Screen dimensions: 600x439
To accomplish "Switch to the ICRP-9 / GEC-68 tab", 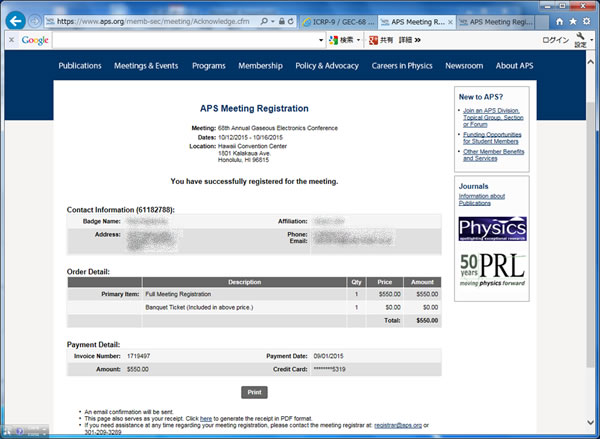I will [339, 22].
